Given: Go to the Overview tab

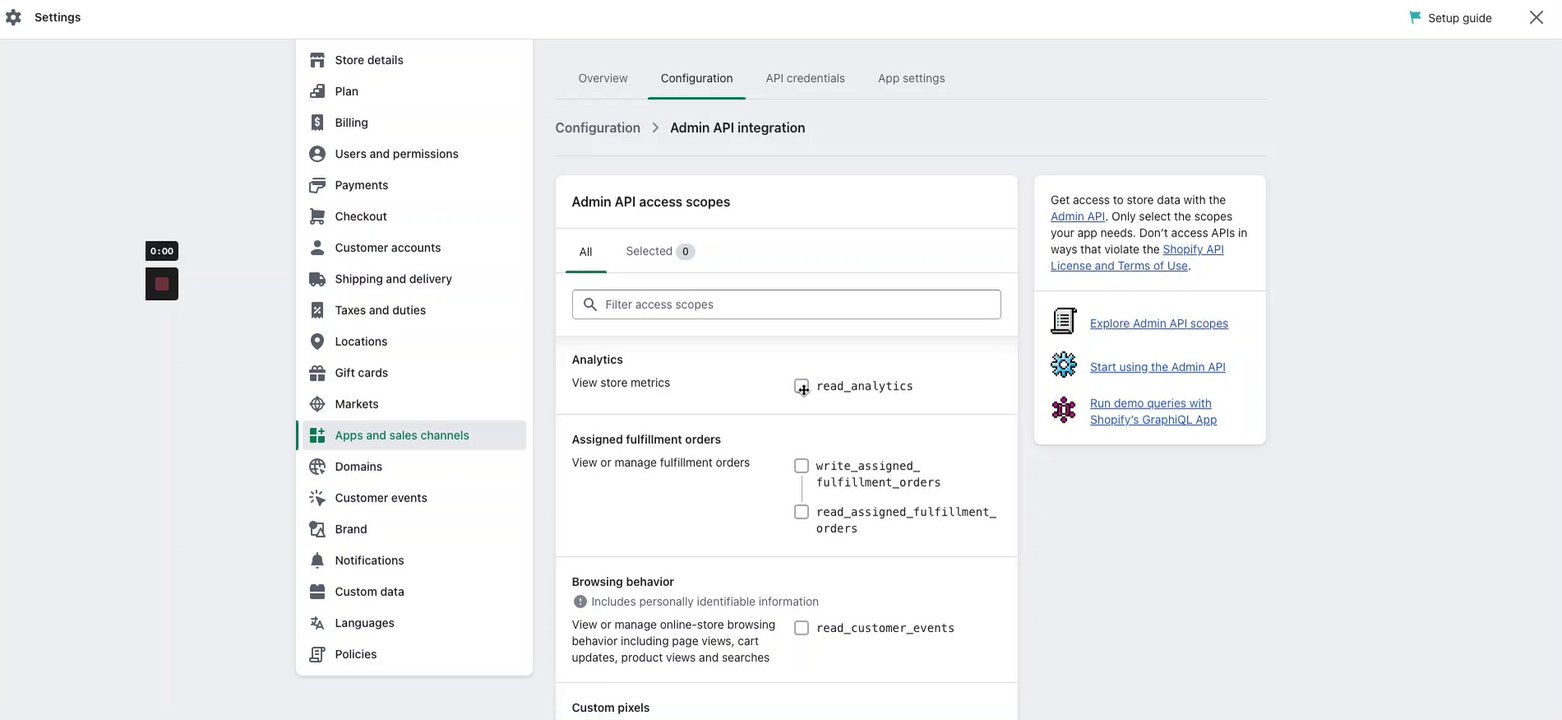Looking at the screenshot, I should (603, 78).
